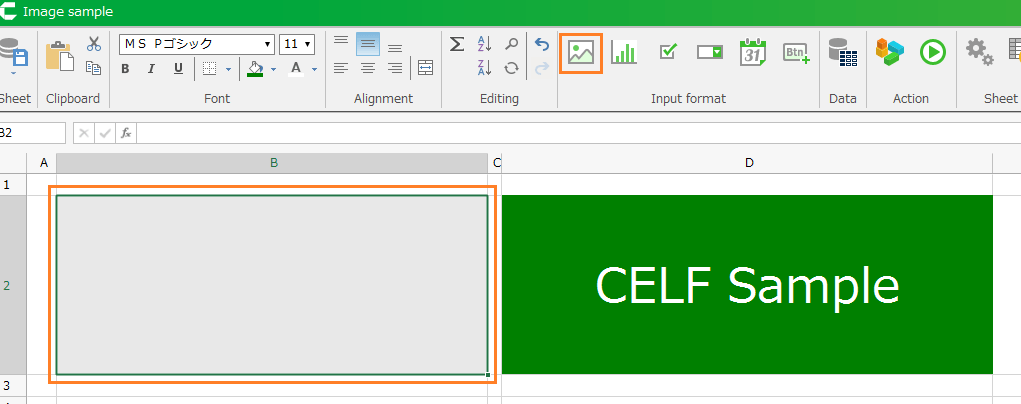Insert a checkbox input format
Image resolution: width=1021 pixels, height=404 pixels.
tap(668, 52)
